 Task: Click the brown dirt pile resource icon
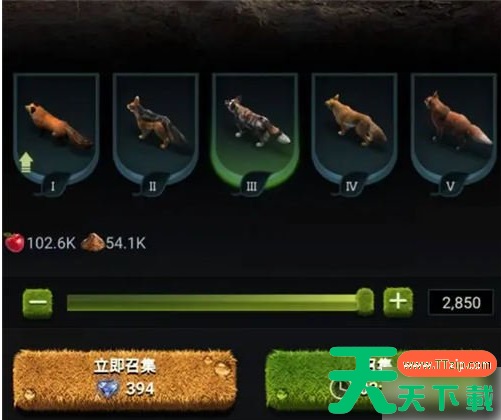pos(93,242)
